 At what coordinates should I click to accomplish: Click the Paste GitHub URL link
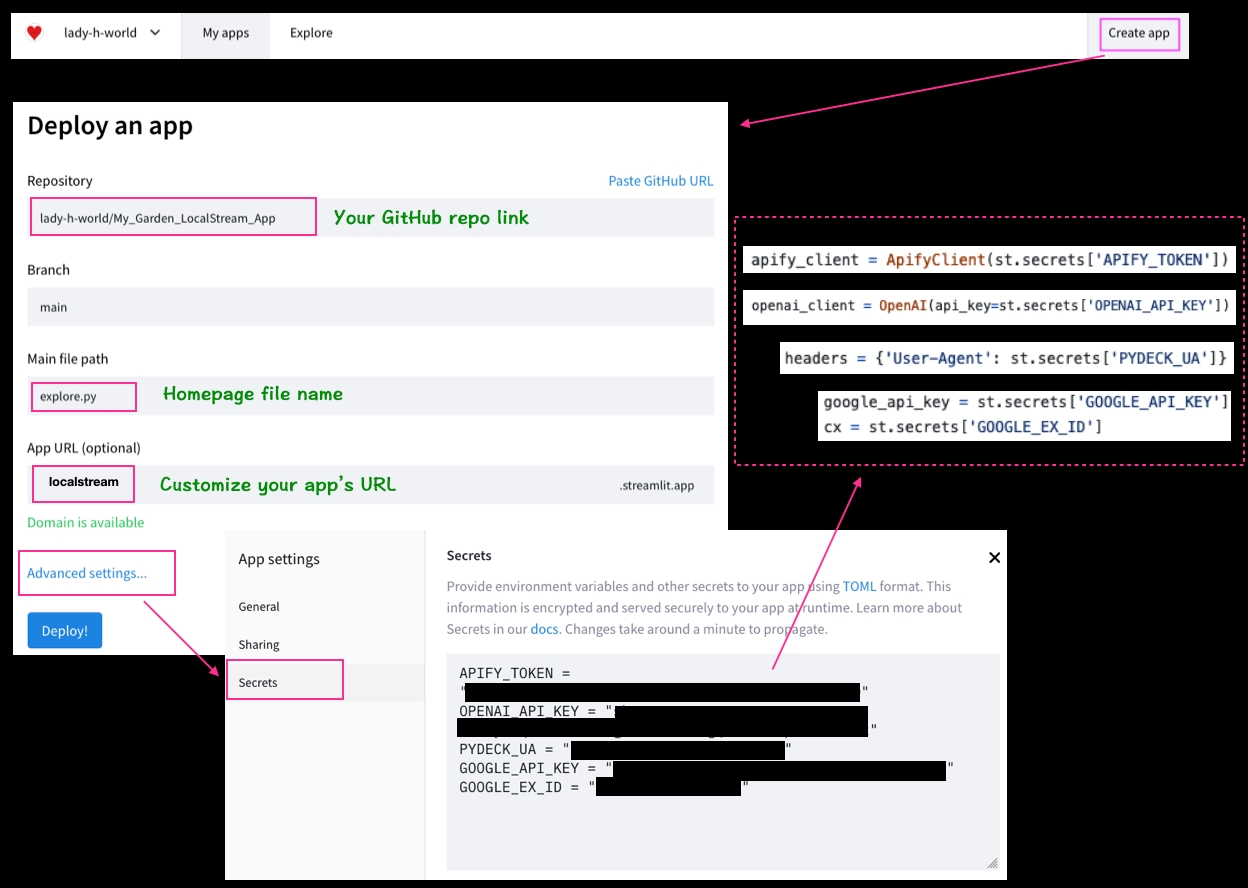coord(660,181)
